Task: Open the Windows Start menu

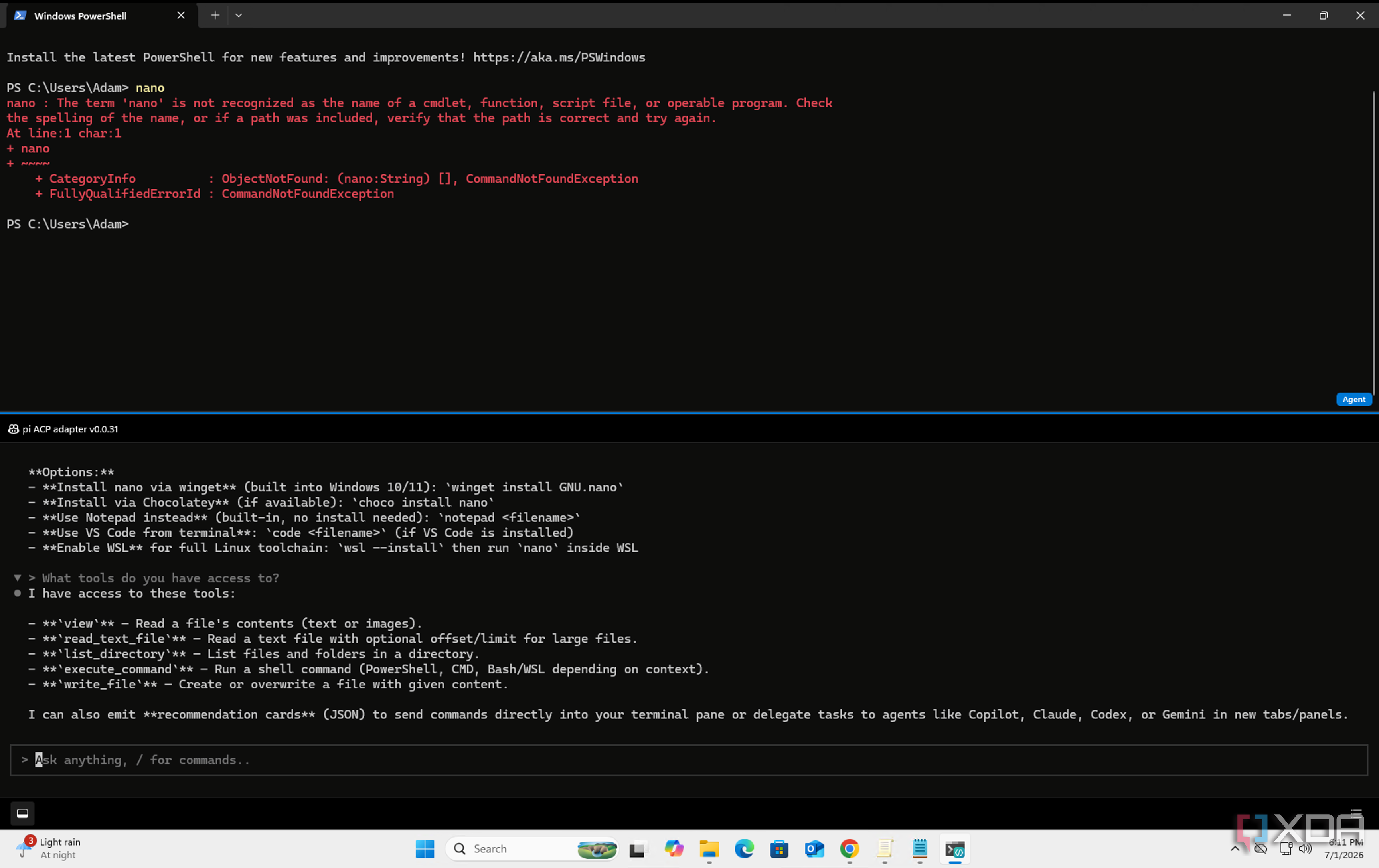Action: tap(424, 848)
